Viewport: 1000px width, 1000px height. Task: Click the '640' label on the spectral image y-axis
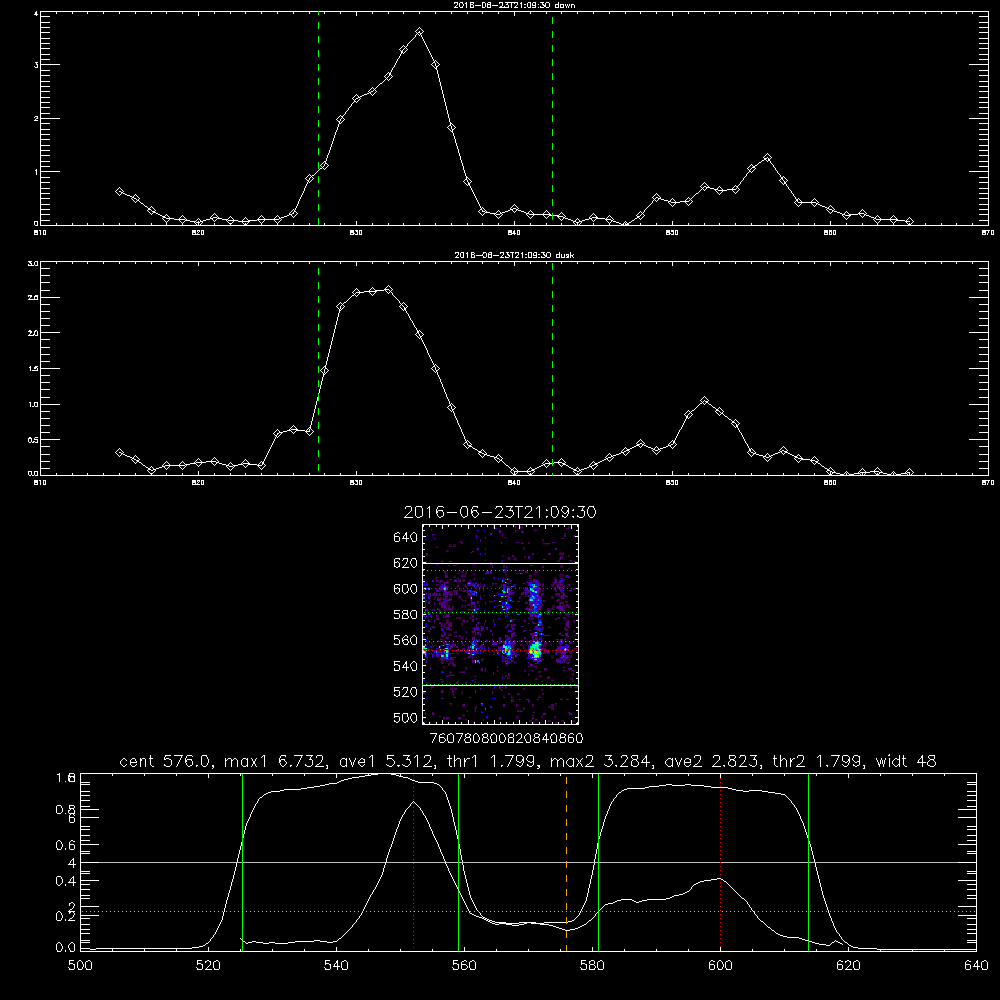tap(406, 538)
